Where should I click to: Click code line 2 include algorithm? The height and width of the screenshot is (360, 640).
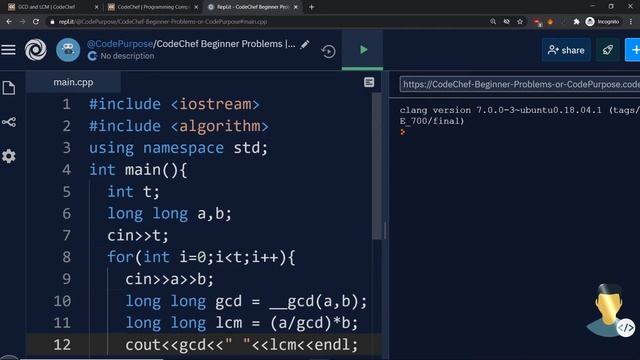pyautogui.click(x=179, y=126)
